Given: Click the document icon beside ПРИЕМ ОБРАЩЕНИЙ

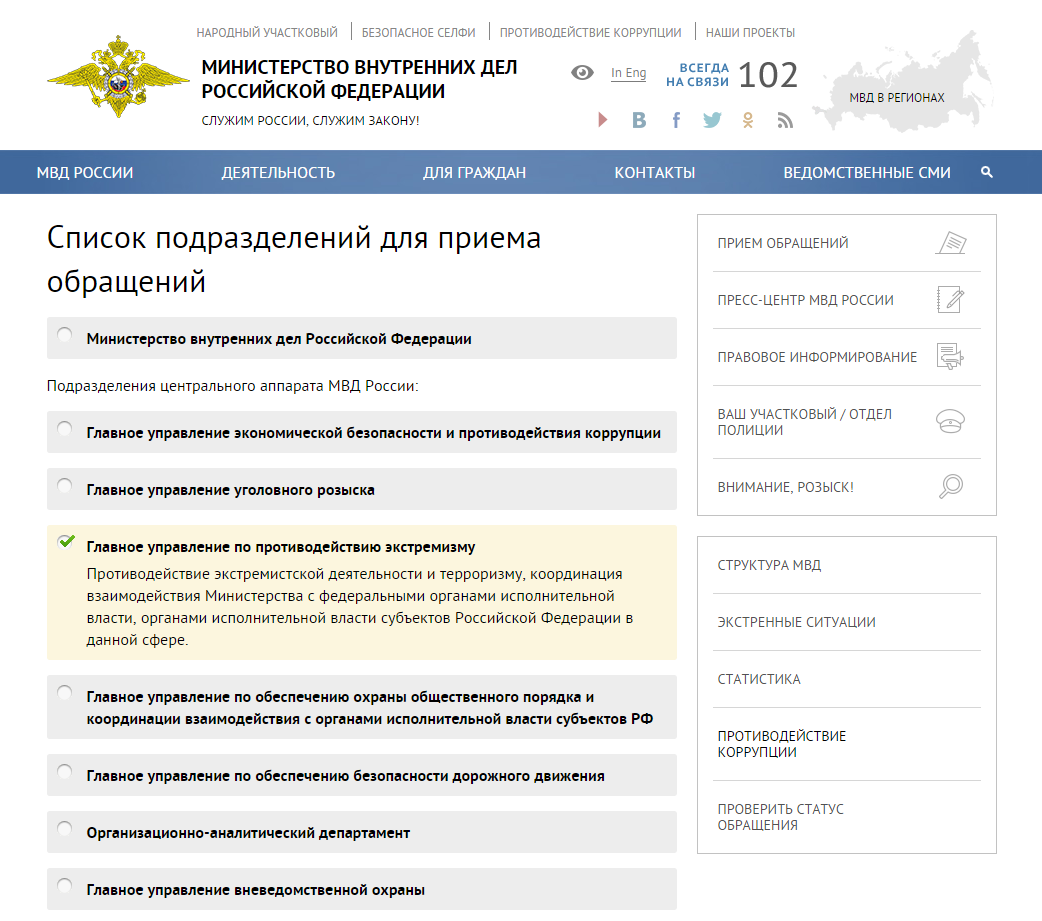Looking at the screenshot, I should 951,243.
